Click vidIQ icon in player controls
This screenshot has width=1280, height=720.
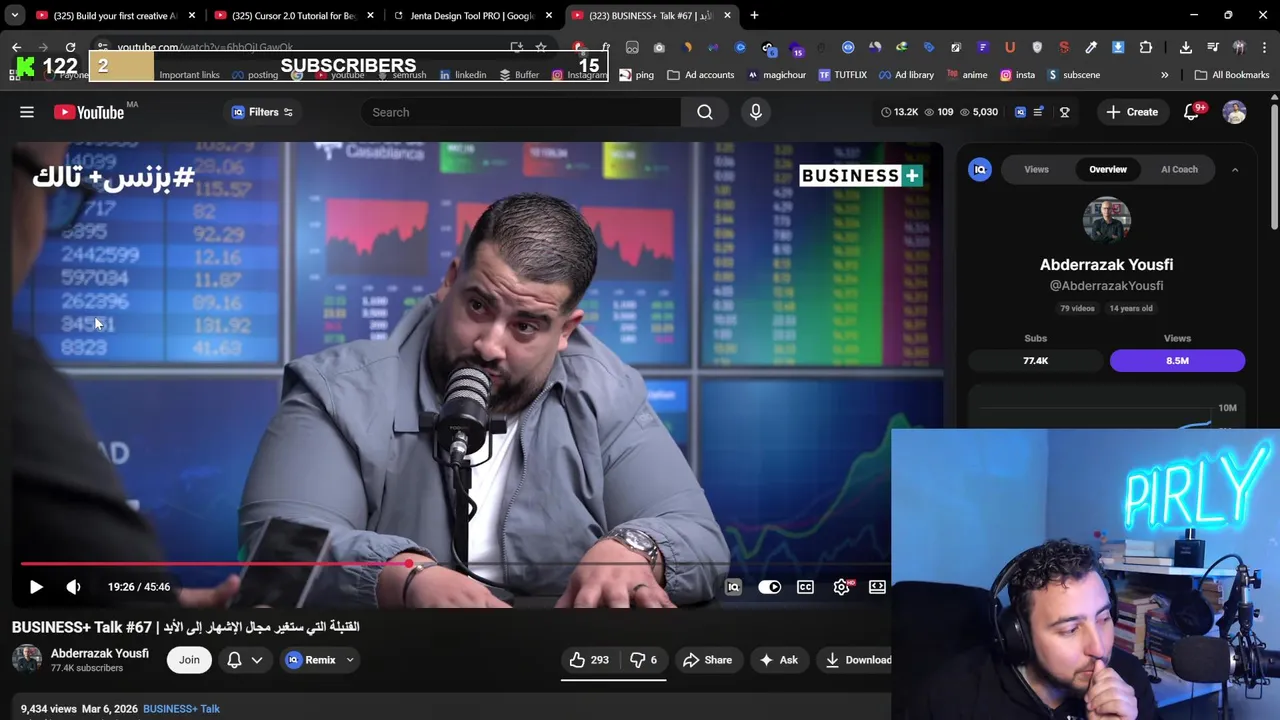tap(733, 587)
